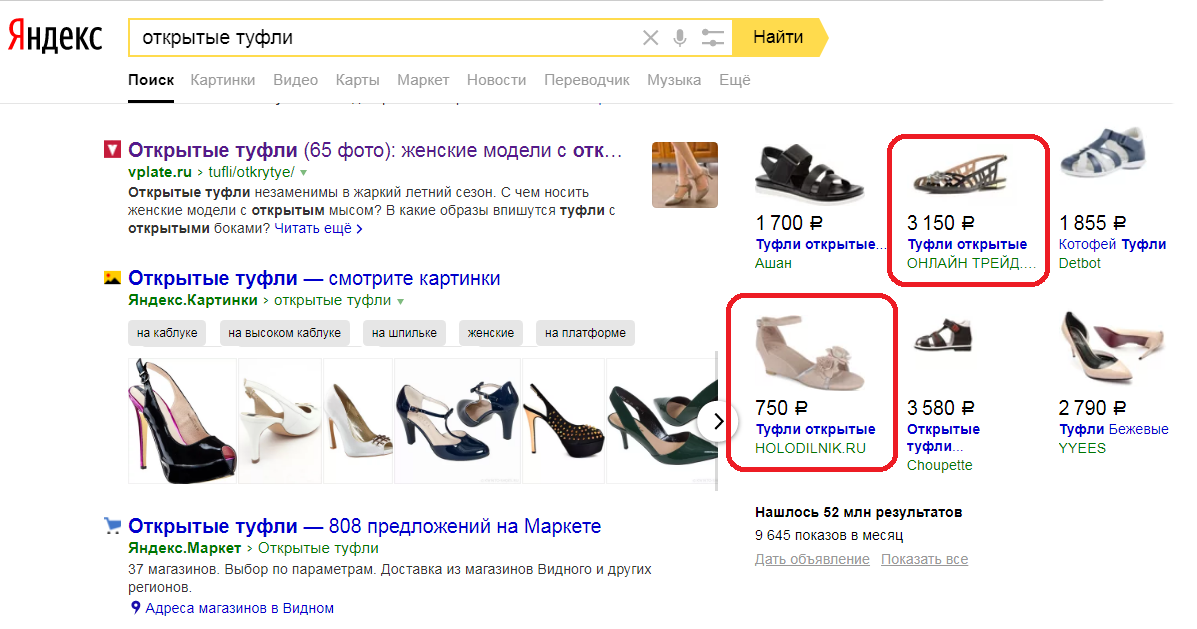Open result thumbnail of heeled shoes
Screen dimensions: 1197x629
click(685, 175)
